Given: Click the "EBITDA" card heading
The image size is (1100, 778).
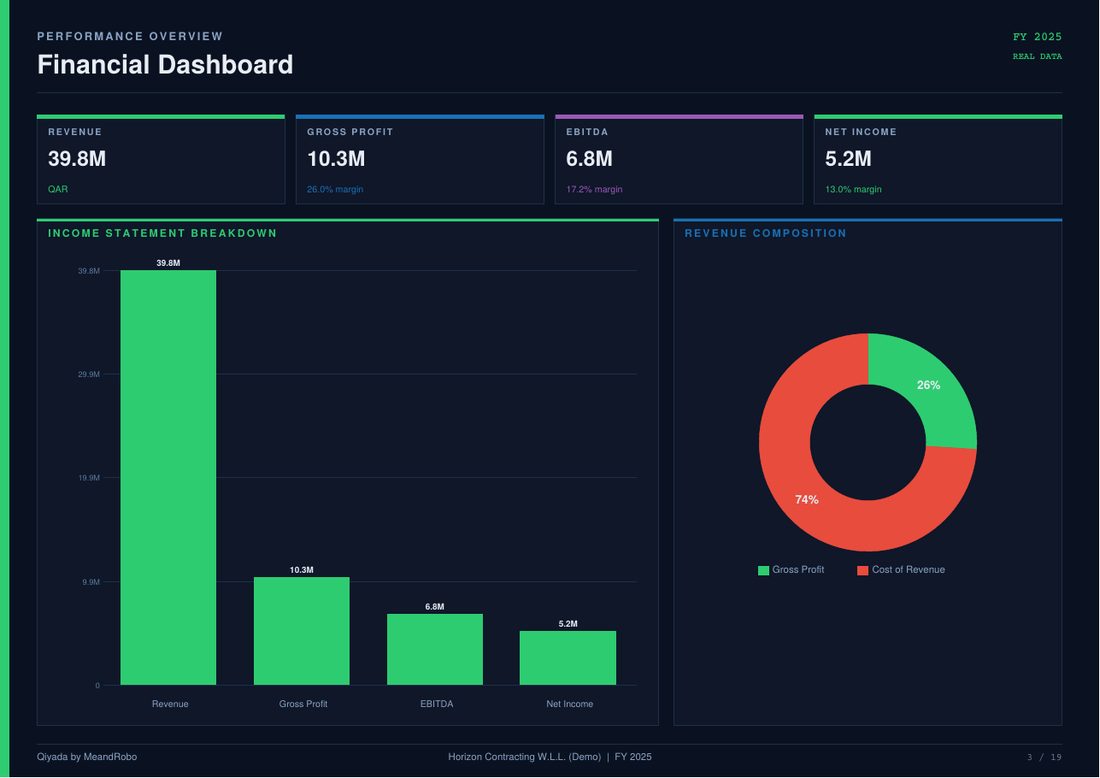Looking at the screenshot, I should (587, 132).
